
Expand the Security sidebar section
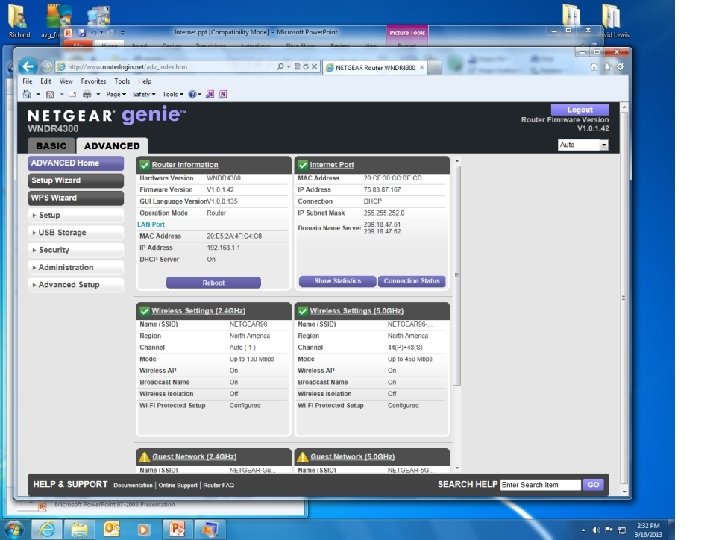76,250
